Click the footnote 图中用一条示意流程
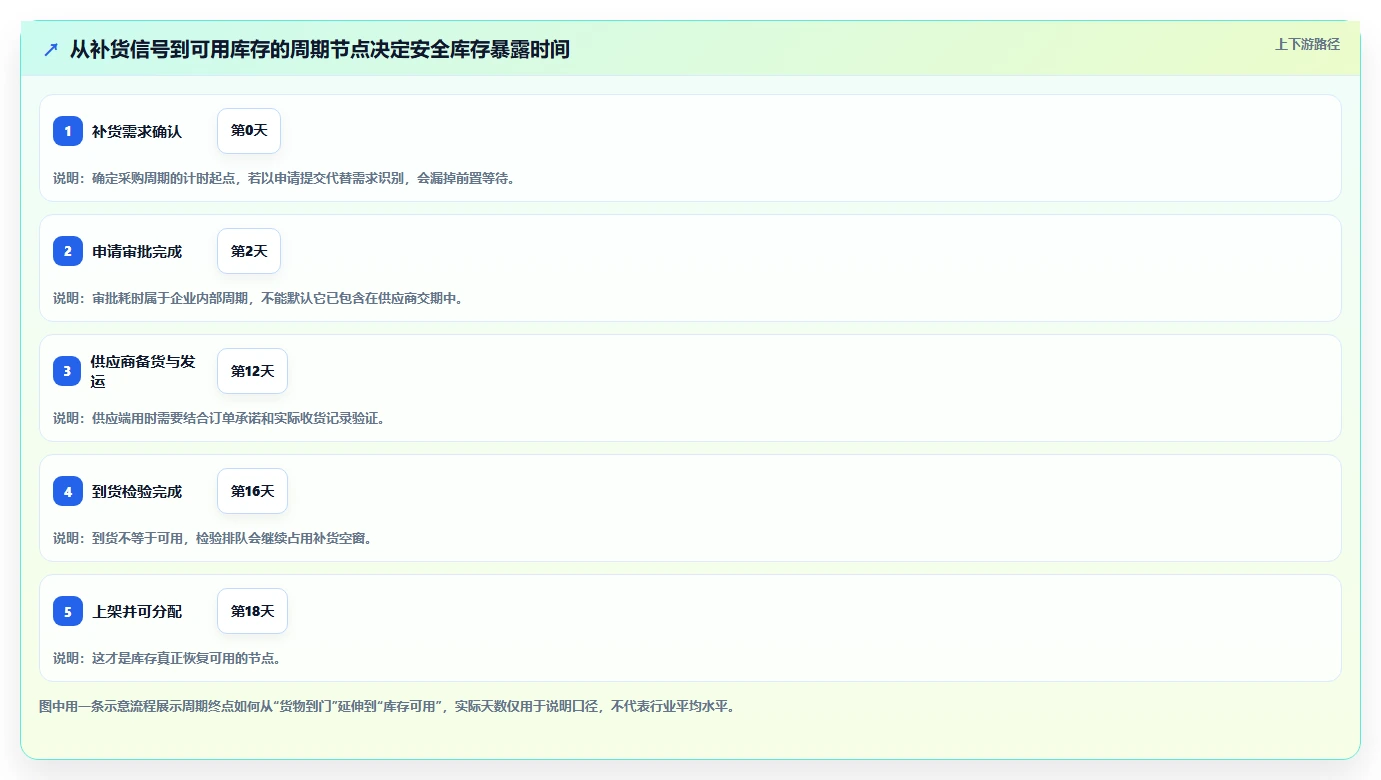The width and height of the screenshot is (1381, 780). point(388,706)
